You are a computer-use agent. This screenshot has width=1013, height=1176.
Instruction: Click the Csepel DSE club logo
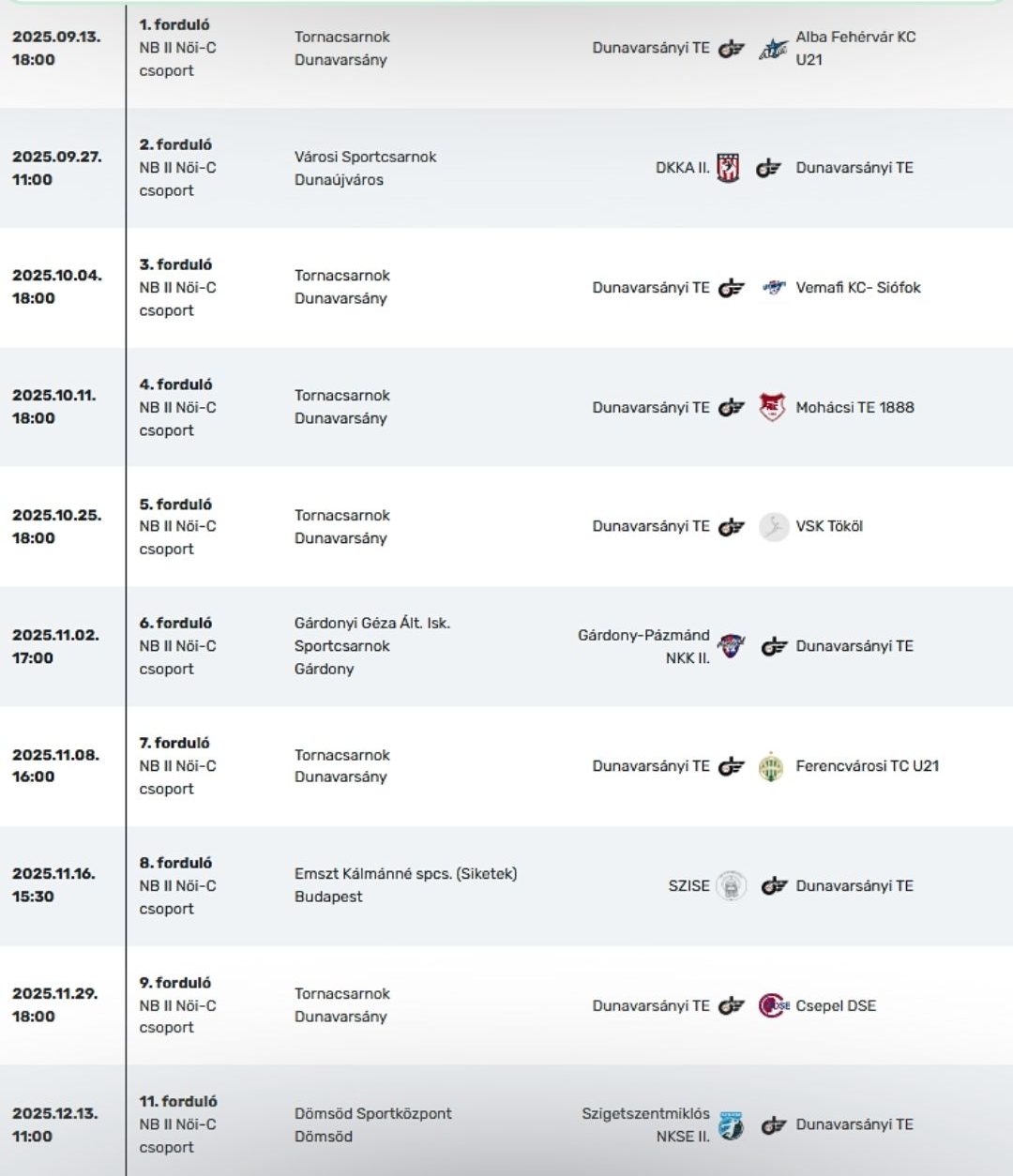pos(773,1006)
